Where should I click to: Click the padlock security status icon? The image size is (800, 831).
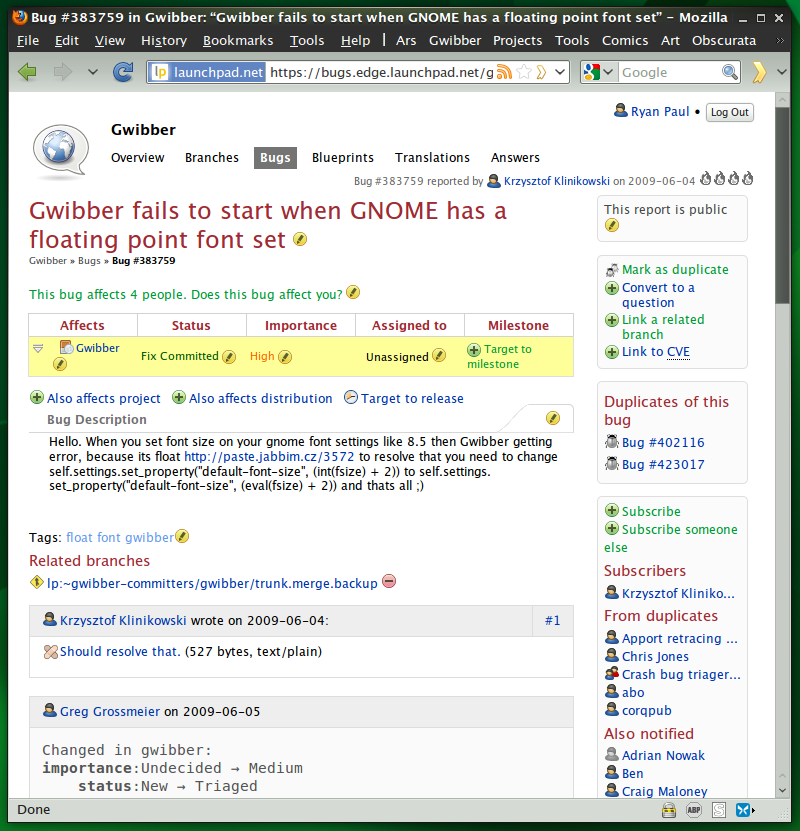tap(669, 810)
